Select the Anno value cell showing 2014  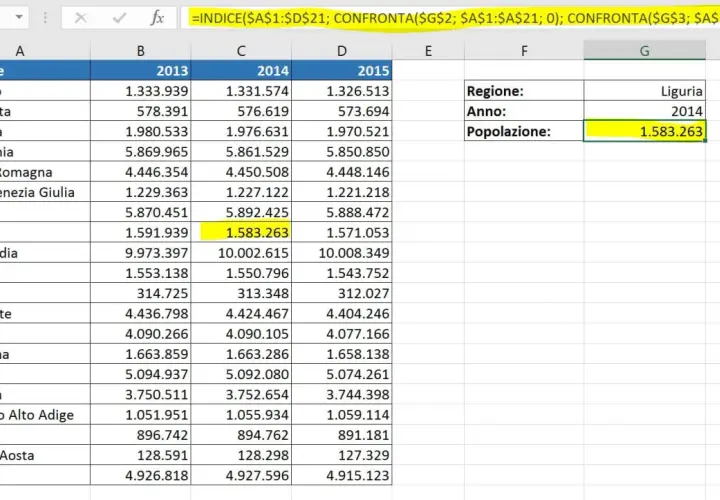coord(645,111)
